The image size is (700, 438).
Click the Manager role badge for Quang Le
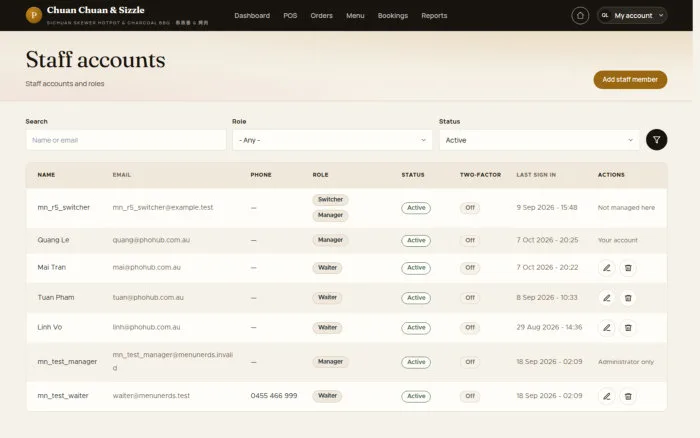330,240
